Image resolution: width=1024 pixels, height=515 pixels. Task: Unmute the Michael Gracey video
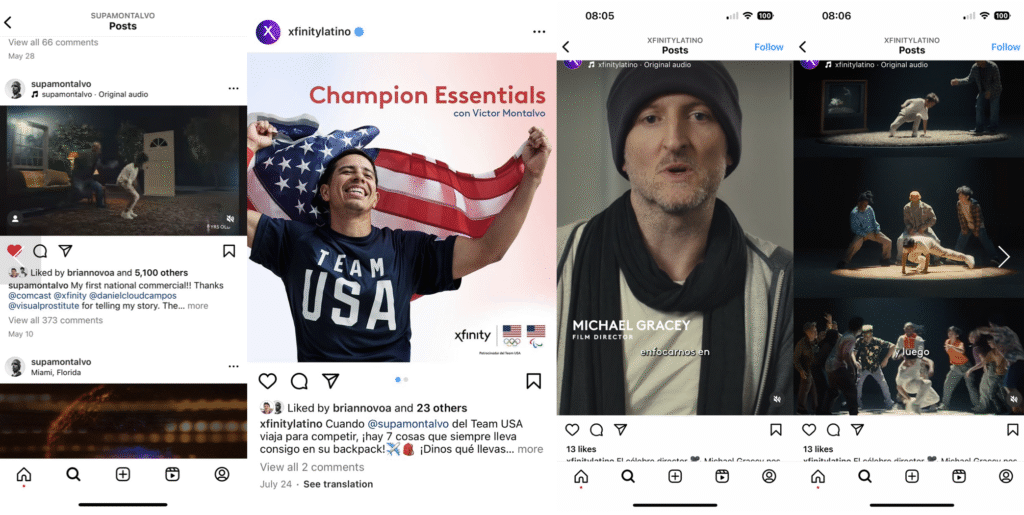[776, 399]
